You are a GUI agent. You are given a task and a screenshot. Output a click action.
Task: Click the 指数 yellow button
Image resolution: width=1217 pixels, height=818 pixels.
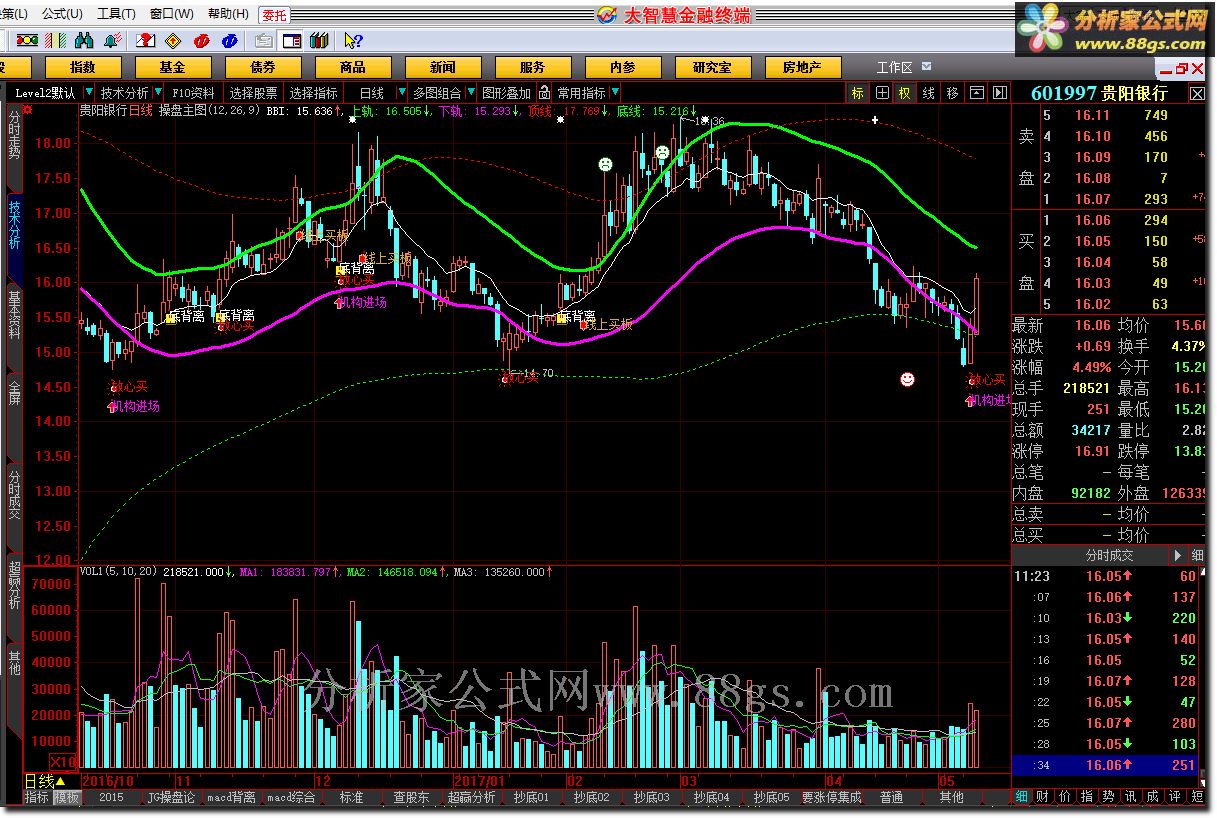pyautogui.click(x=83, y=67)
